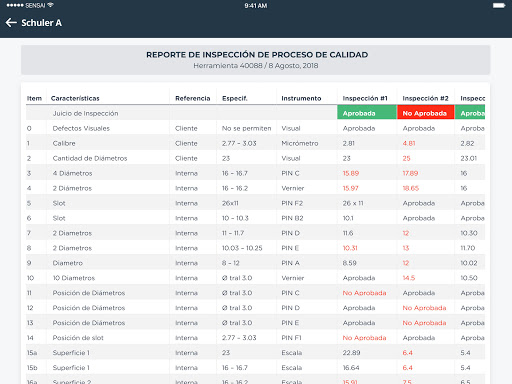Tap the red 4.81 value
This screenshot has height=384, width=512.
(x=409, y=143)
